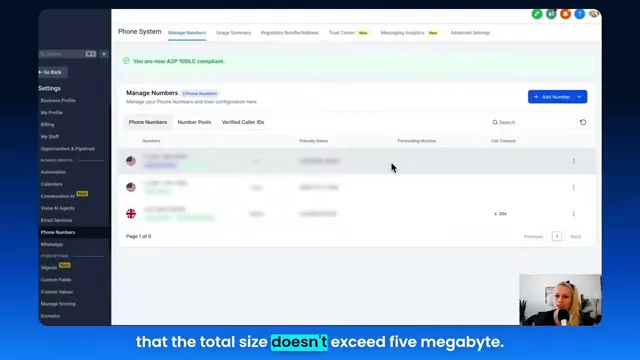Switch to the Verified Caller IDs sub-tab
This screenshot has width=640, height=360.
click(x=243, y=122)
